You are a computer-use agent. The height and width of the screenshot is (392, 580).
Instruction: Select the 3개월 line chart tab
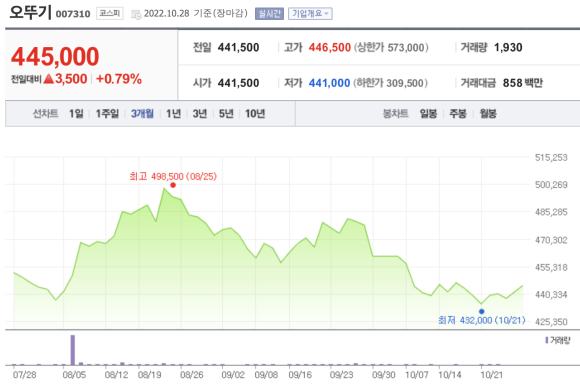[142, 114]
